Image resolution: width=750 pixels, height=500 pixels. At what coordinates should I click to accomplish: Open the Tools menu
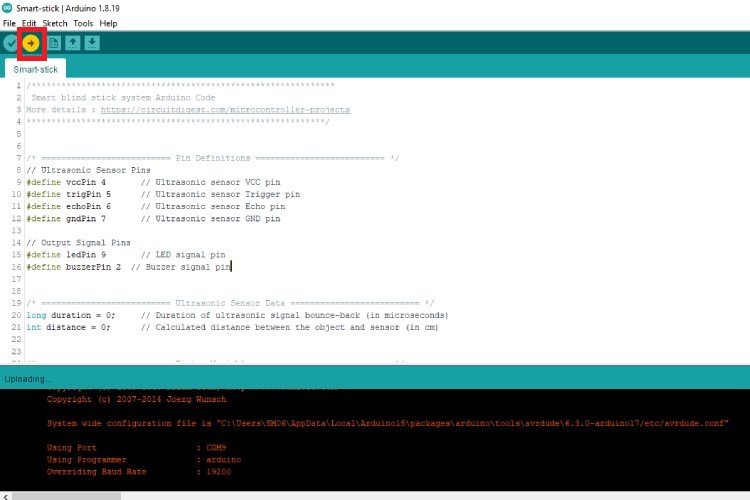point(83,23)
